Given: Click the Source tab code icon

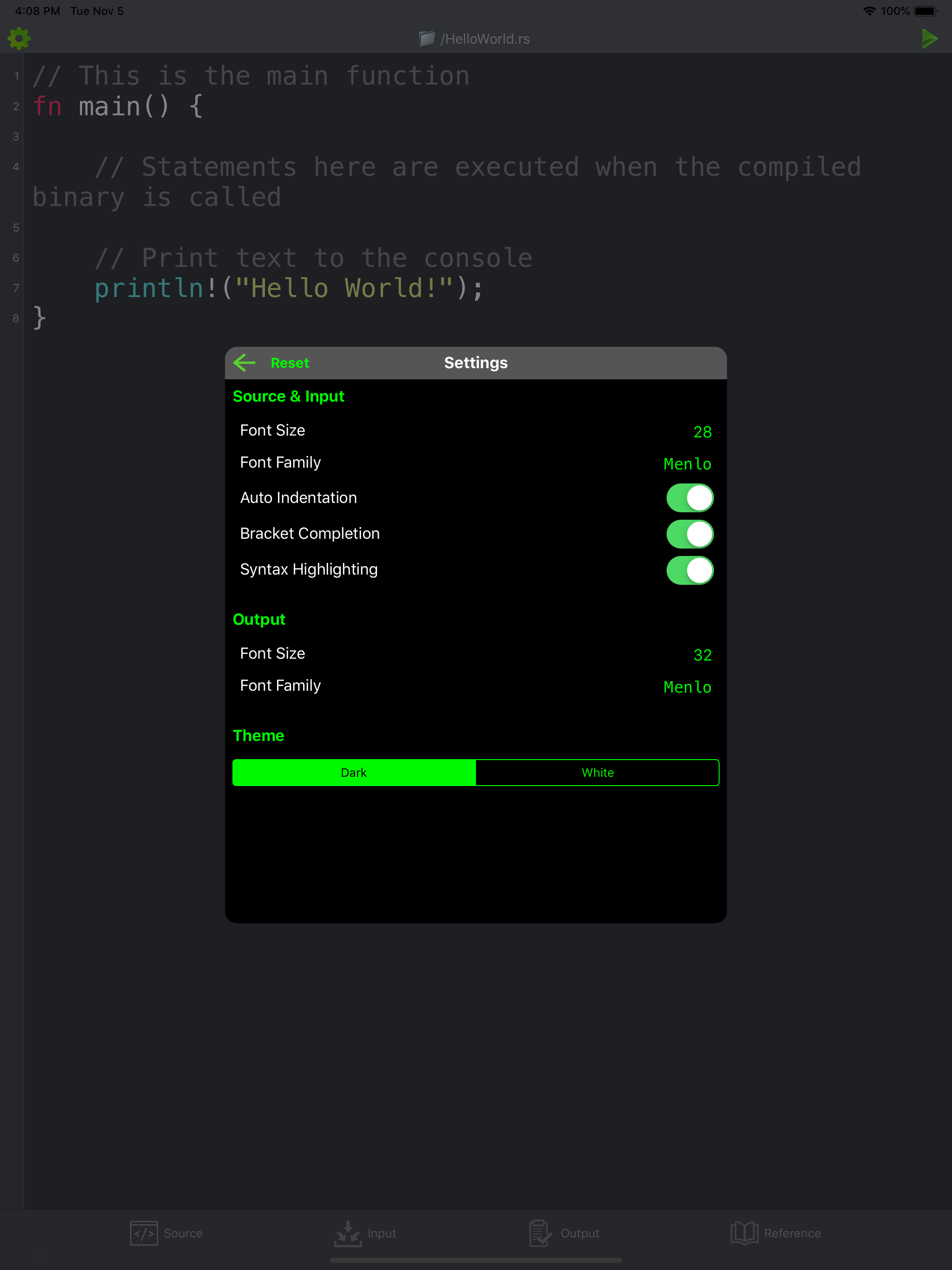Looking at the screenshot, I should click(x=144, y=1233).
